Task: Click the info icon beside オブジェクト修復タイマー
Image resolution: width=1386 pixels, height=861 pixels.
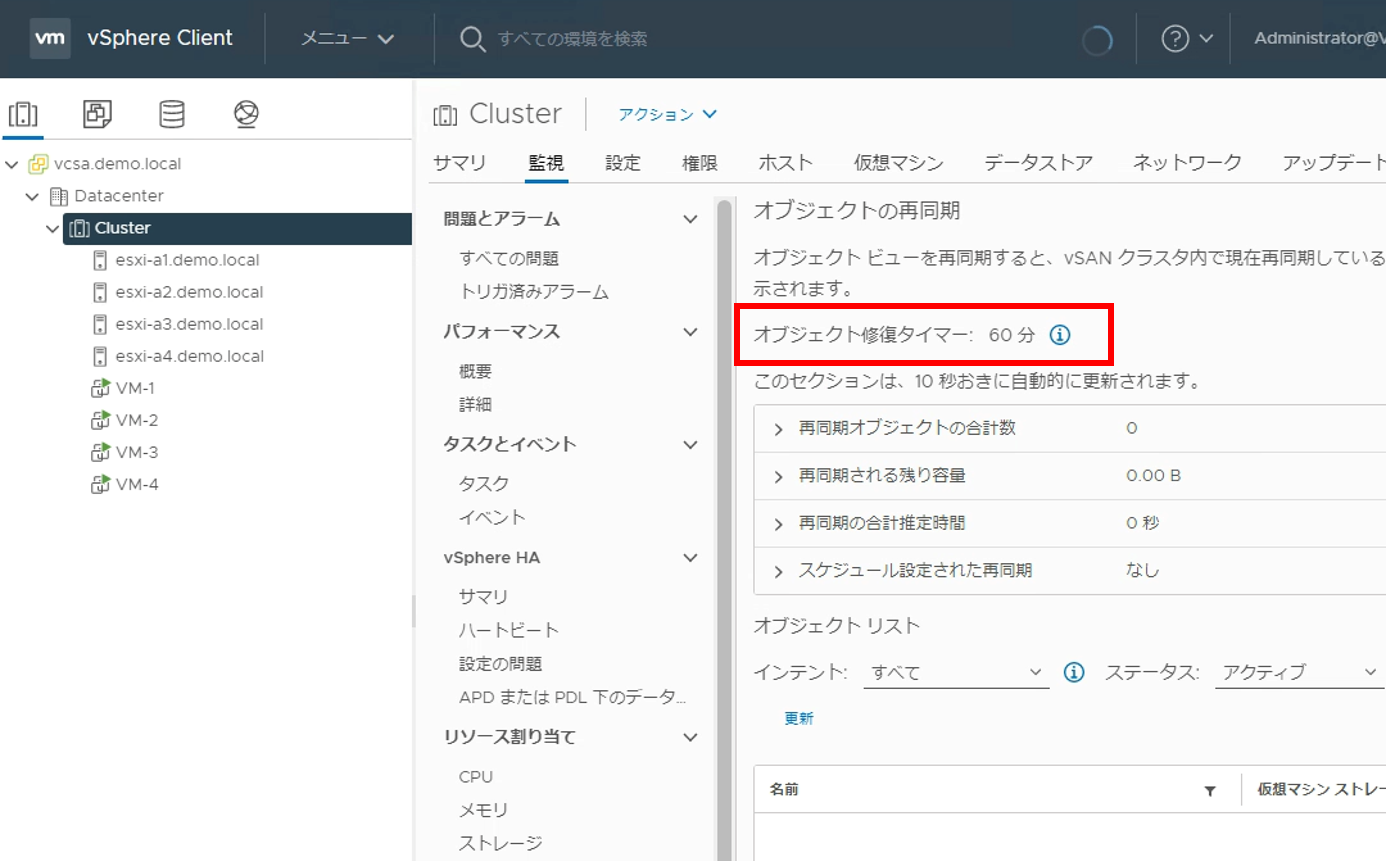Action: [1060, 335]
